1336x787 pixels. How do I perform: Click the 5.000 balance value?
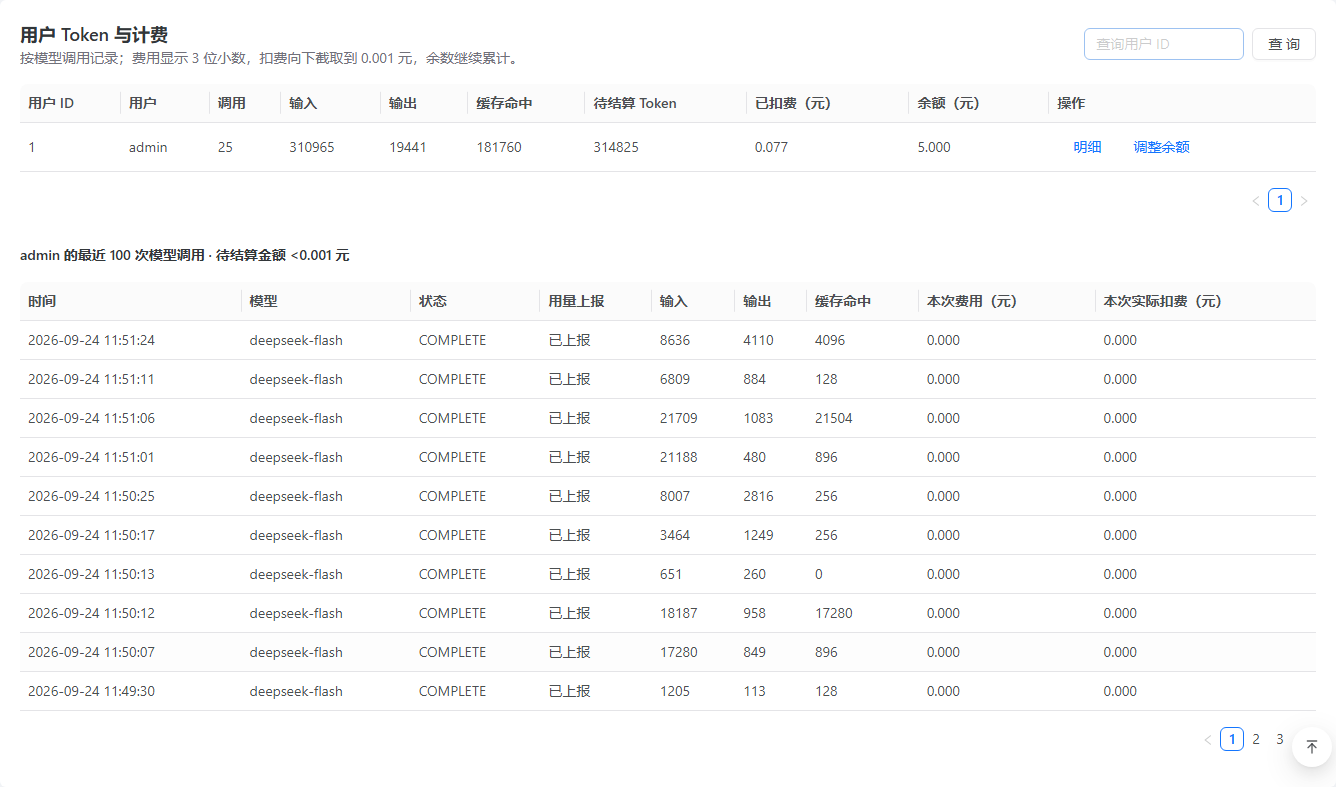pos(934,147)
